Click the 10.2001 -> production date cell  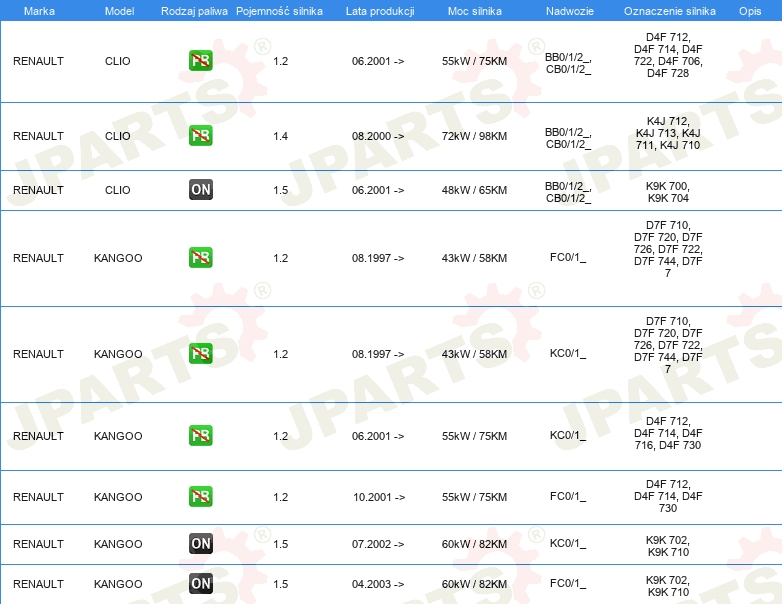(379, 497)
